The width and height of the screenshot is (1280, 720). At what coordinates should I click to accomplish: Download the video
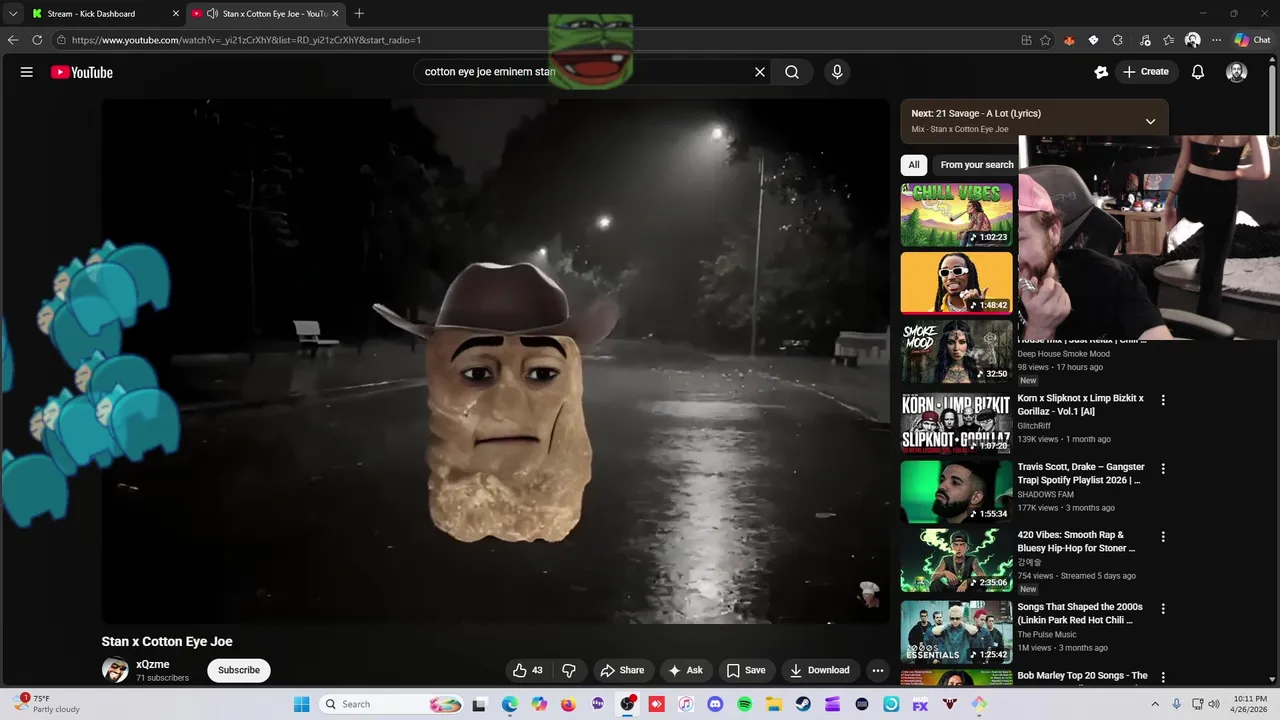point(820,670)
